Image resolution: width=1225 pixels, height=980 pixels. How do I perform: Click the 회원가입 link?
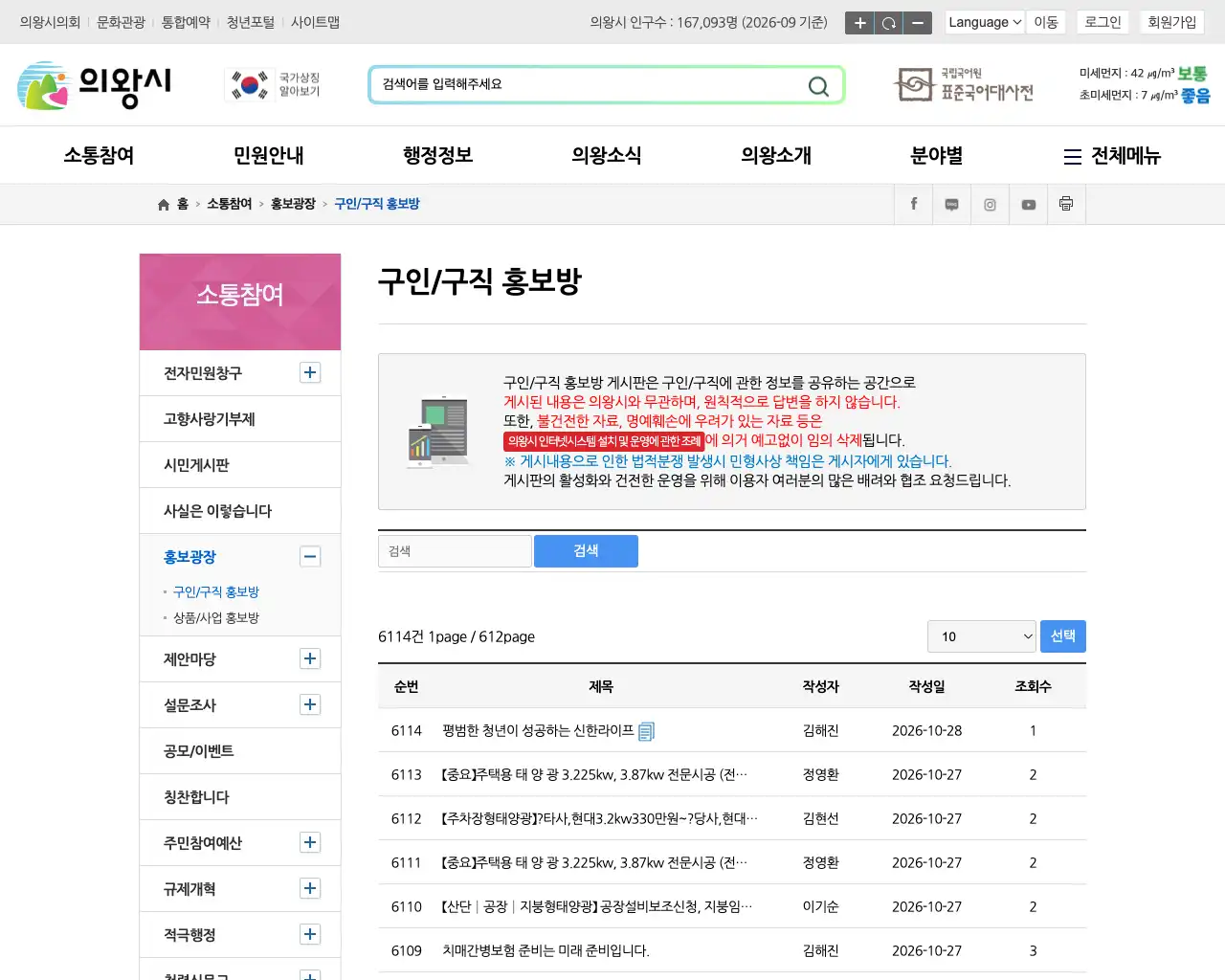(1172, 22)
